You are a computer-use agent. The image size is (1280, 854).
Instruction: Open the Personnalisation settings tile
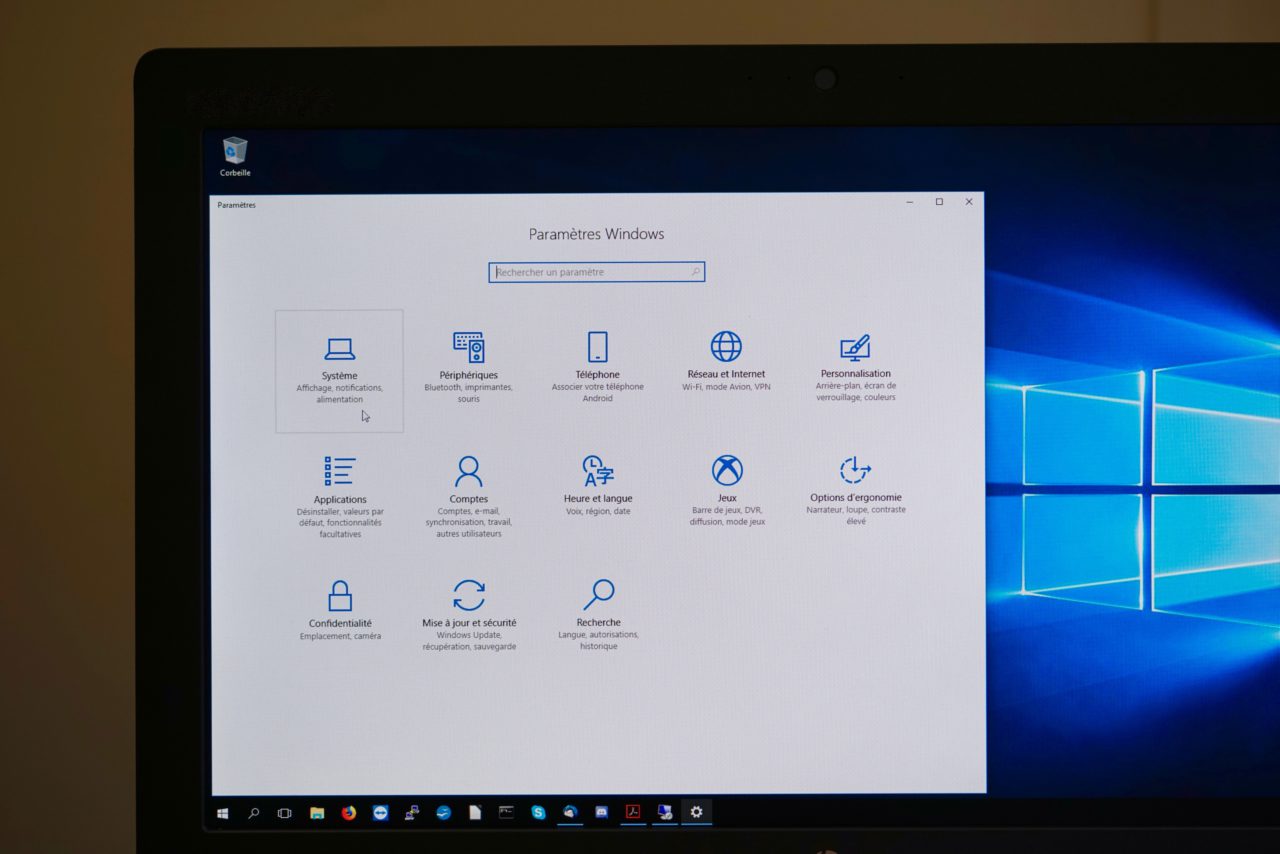pyautogui.click(x=855, y=367)
